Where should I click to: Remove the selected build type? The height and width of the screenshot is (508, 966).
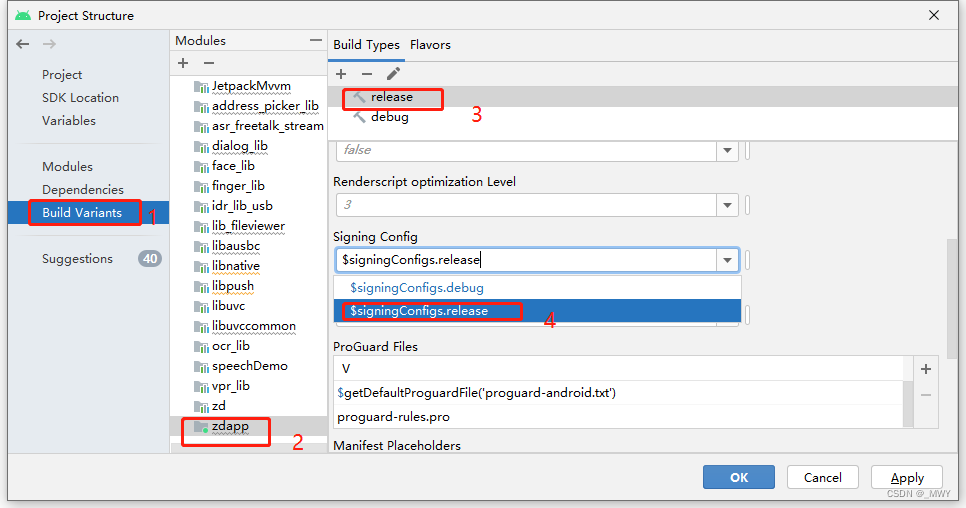(x=367, y=74)
